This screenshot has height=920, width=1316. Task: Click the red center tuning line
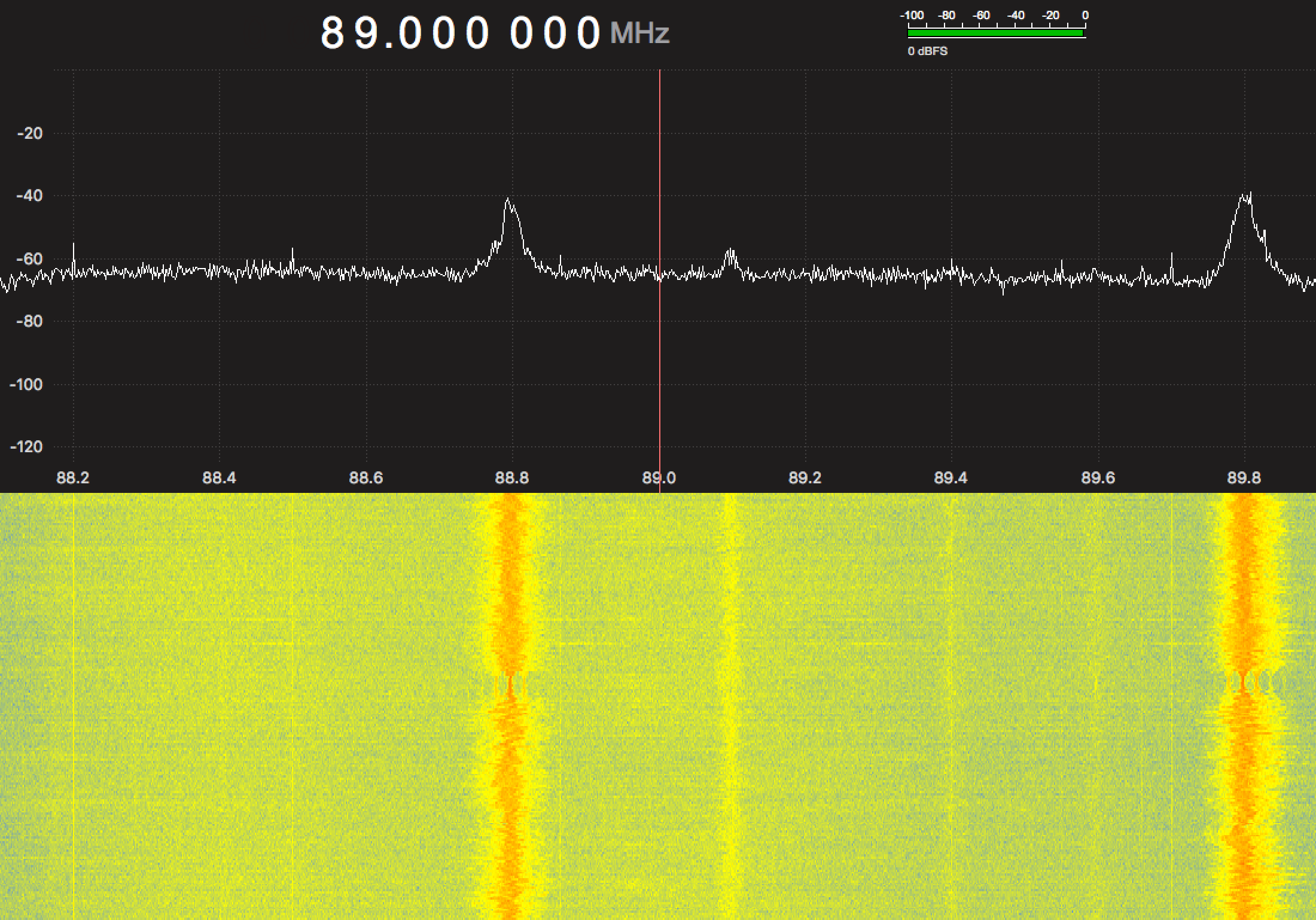point(660,281)
